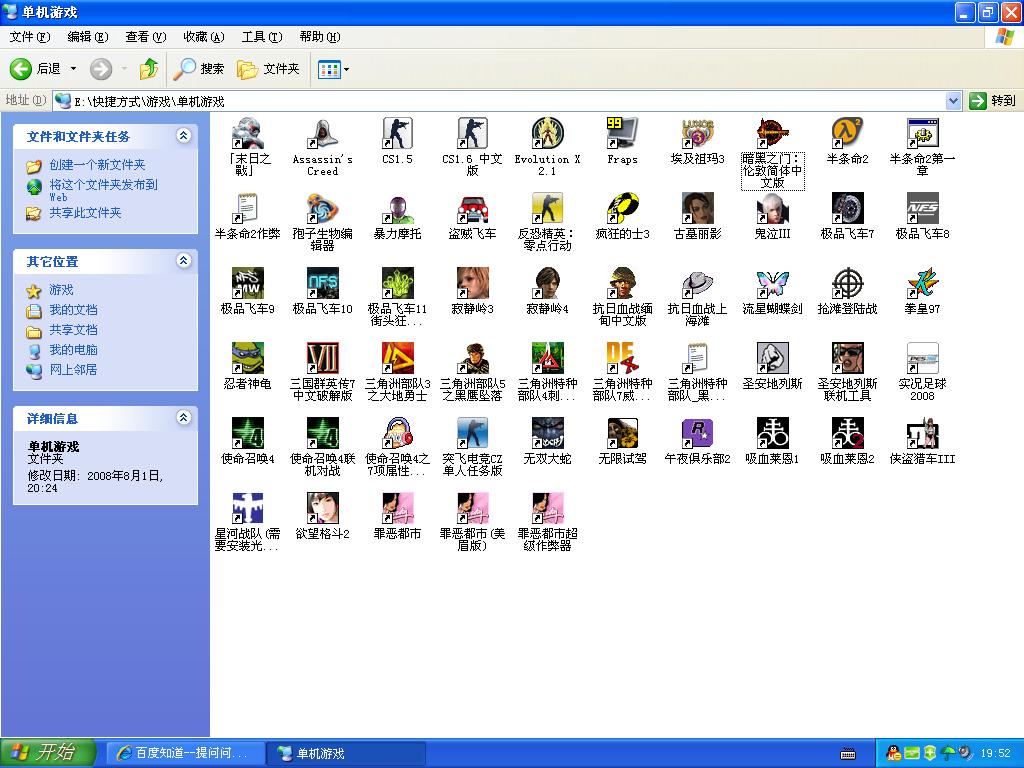Collapse the 文件和文件夹任务 panel
The image size is (1024, 768).
click(184, 136)
